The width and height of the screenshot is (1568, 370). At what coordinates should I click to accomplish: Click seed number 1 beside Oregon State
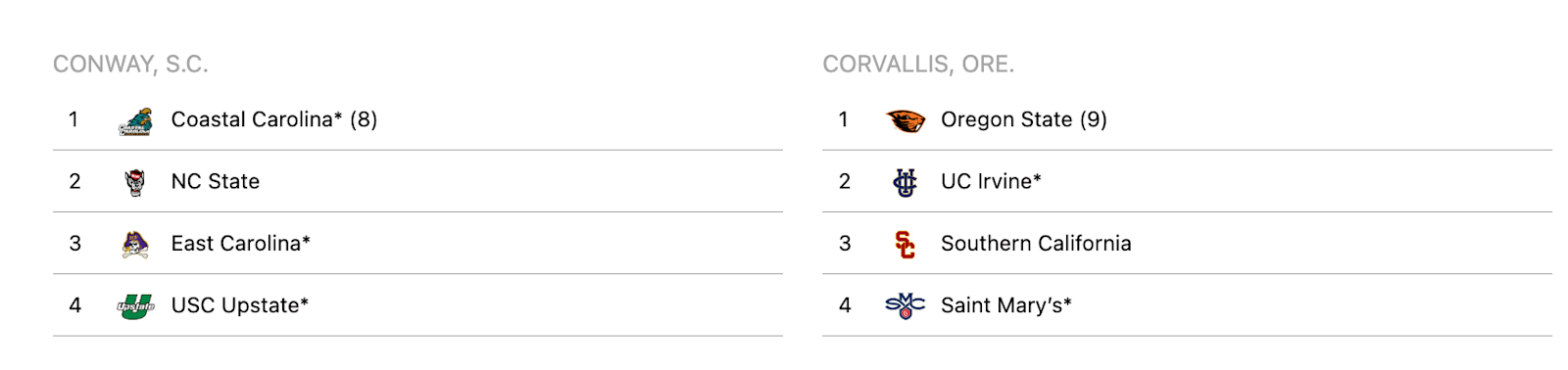click(844, 119)
